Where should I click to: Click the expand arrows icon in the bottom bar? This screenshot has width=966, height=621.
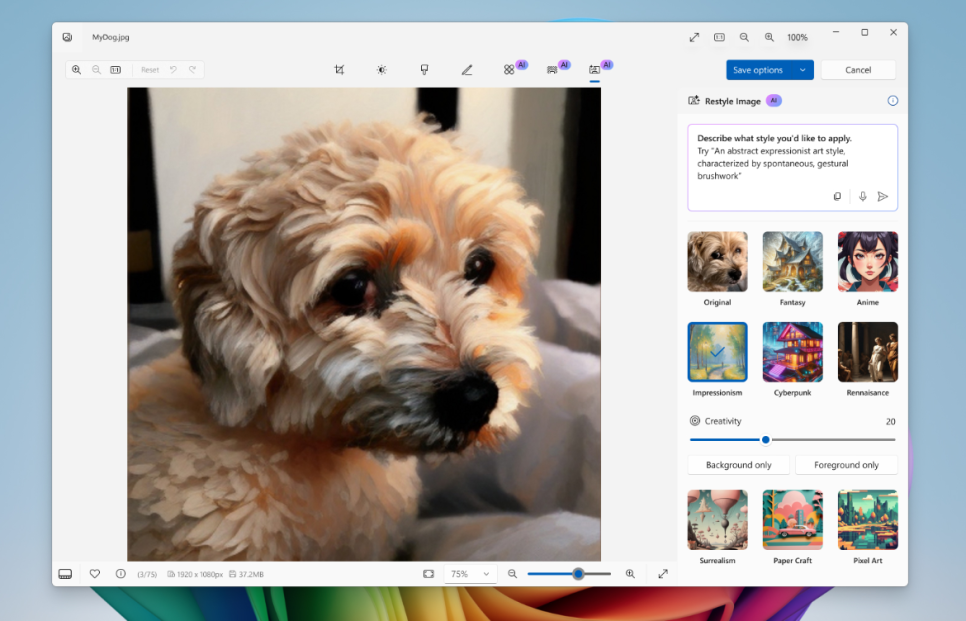click(x=663, y=574)
